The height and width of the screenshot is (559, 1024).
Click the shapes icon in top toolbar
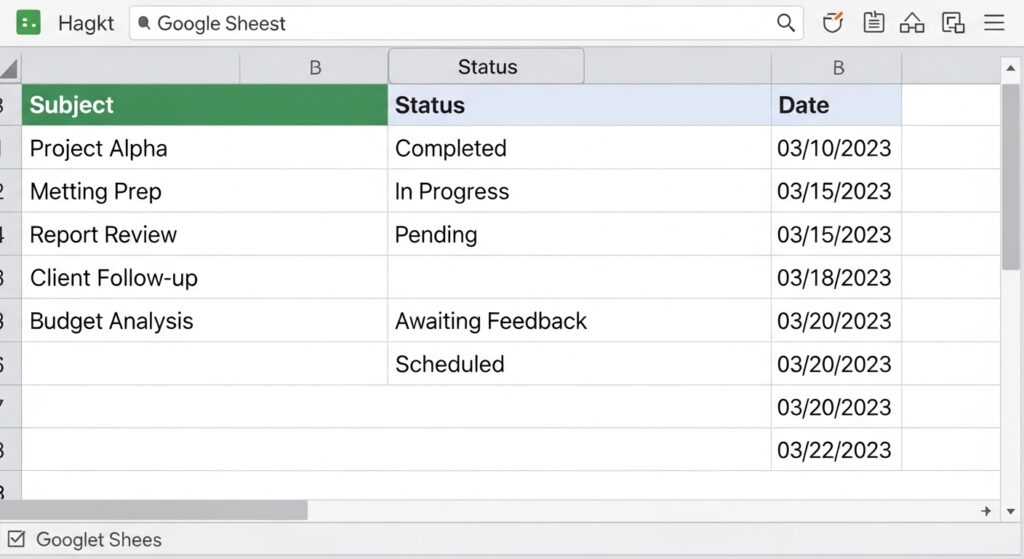tap(912, 23)
